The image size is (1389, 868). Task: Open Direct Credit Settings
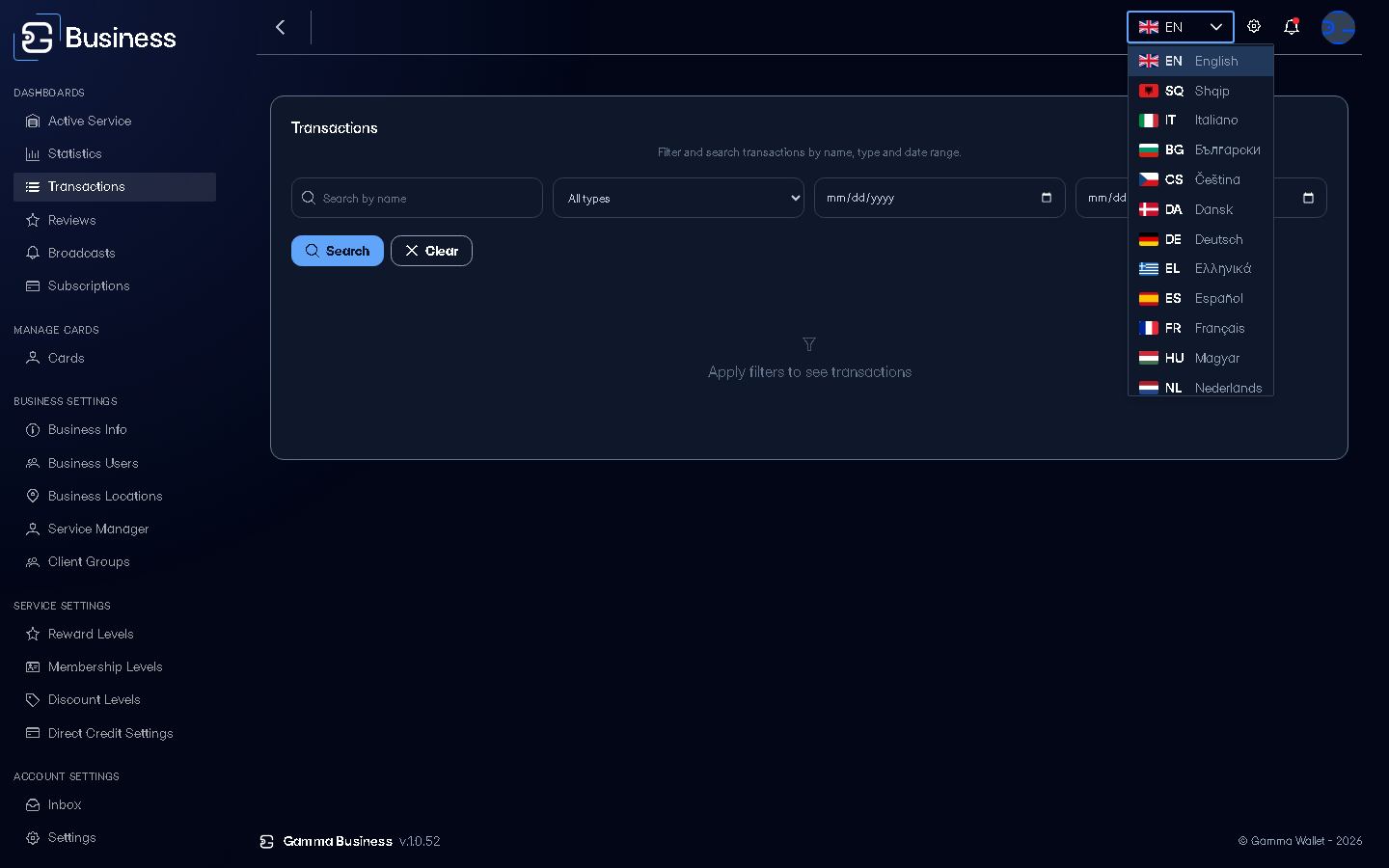click(x=115, y=733)
